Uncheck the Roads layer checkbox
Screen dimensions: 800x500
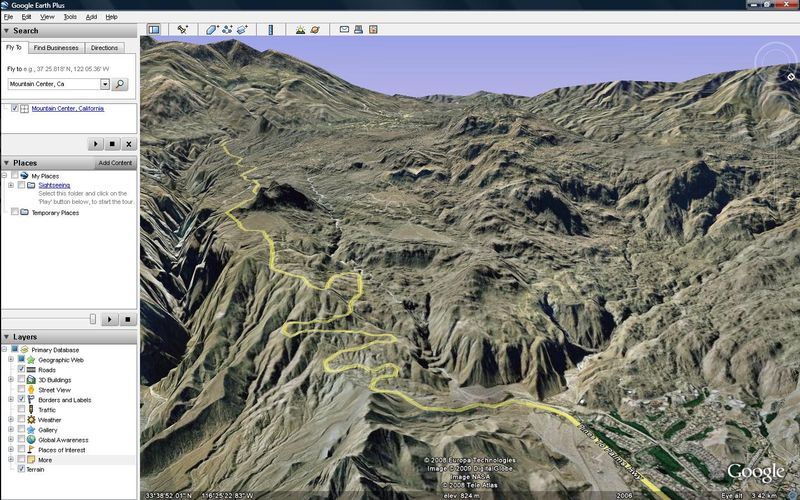tap(21, 369)
